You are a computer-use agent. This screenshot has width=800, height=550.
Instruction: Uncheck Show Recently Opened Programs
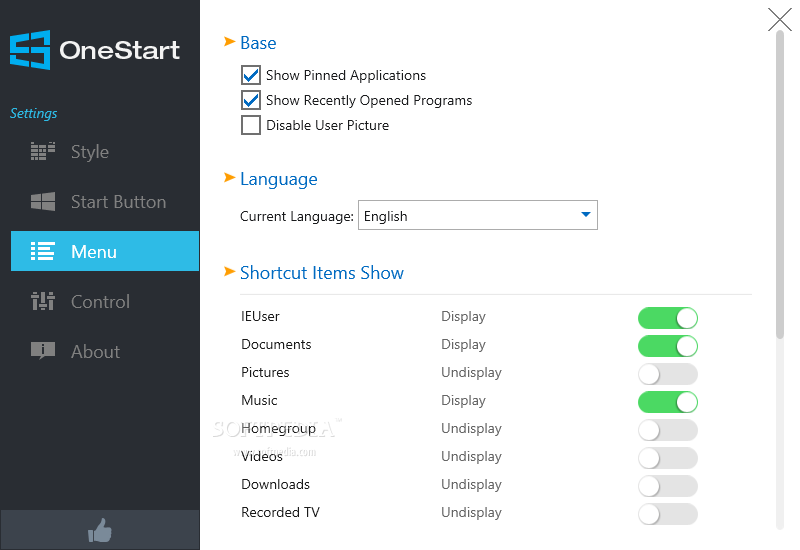tap(251, 100)
